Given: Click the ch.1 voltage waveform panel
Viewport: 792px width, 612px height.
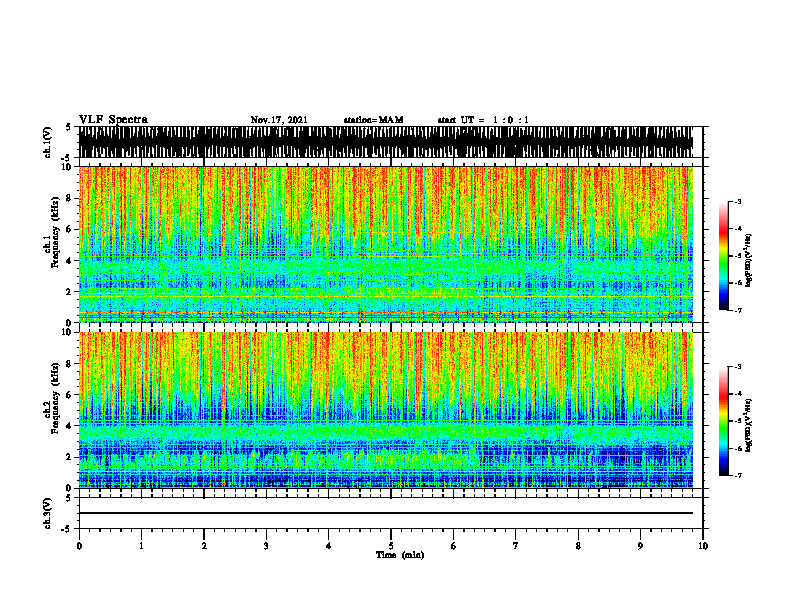Looking at the screenshot, I should [x=386, y=142].
